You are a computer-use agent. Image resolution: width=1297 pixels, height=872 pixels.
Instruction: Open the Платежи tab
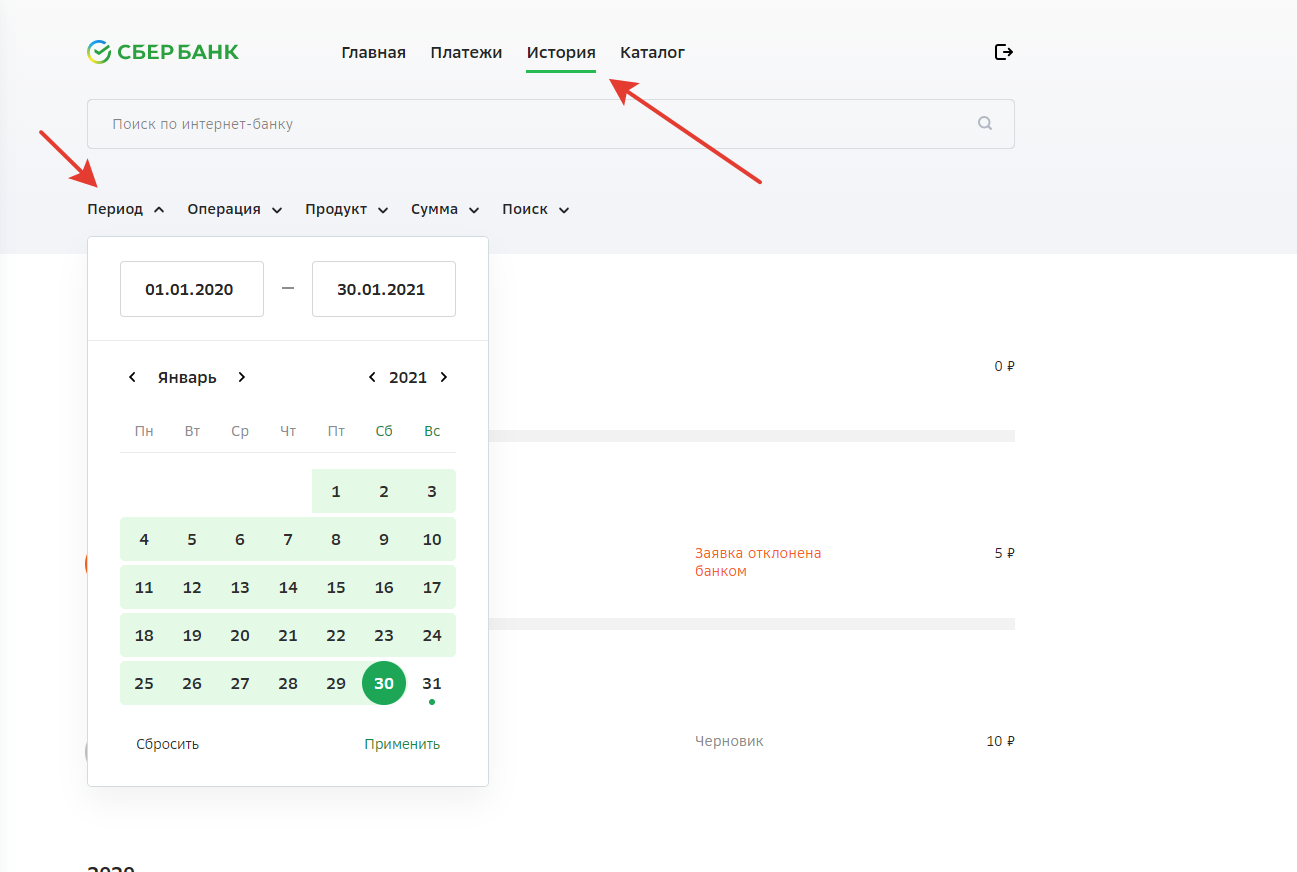tap(466, 53)
